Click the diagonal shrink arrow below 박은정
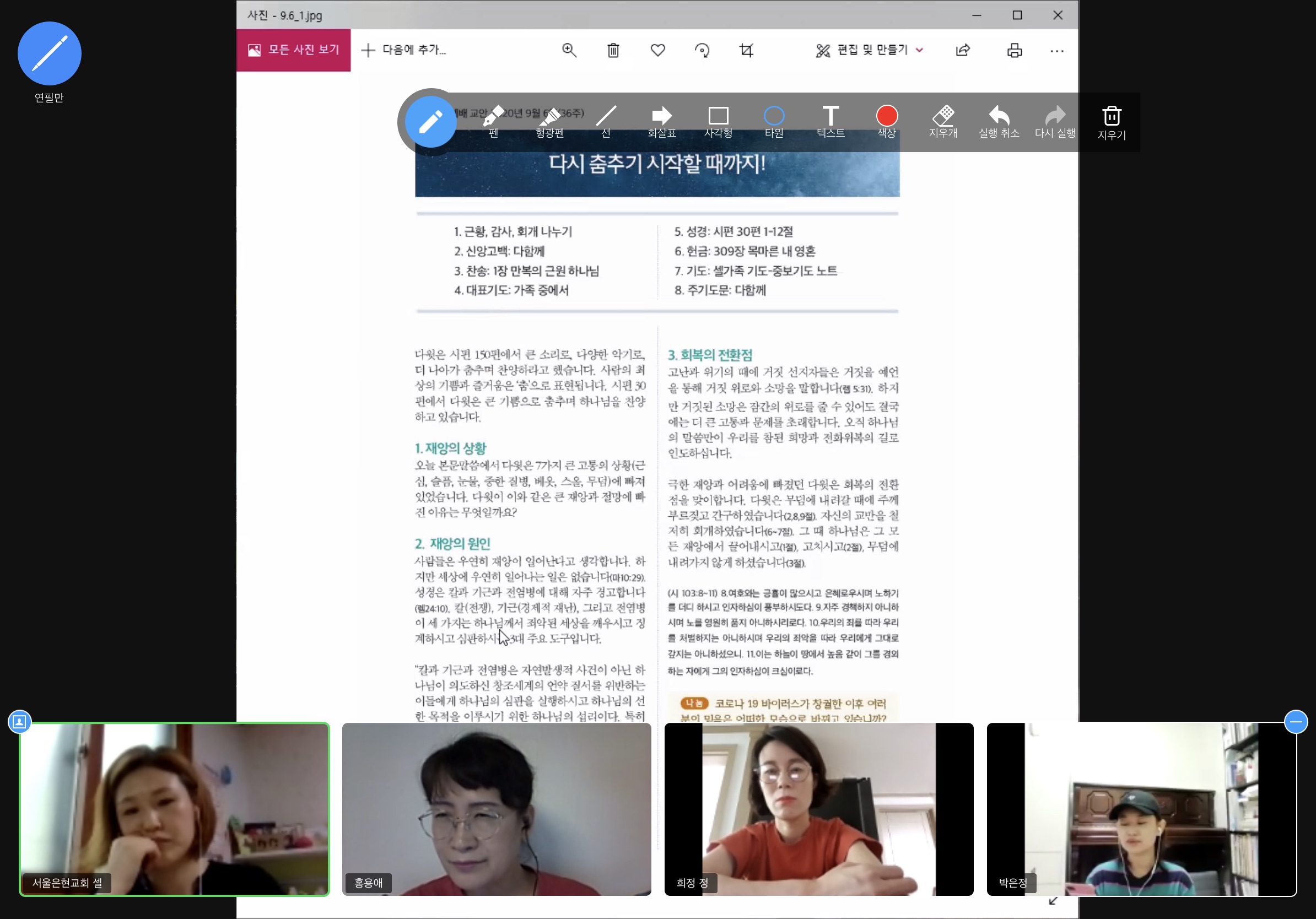1316x919 pixels. 1053,901
